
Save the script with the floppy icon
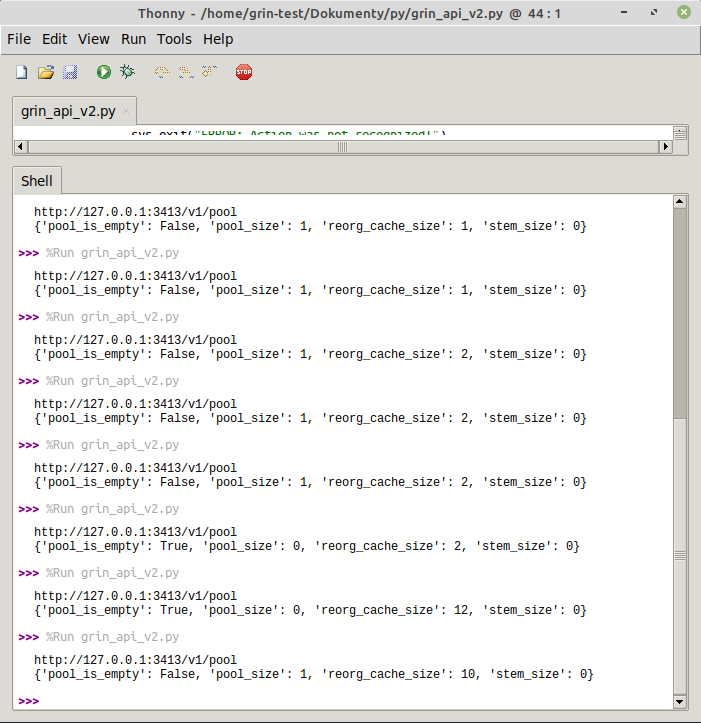point(70,72)
